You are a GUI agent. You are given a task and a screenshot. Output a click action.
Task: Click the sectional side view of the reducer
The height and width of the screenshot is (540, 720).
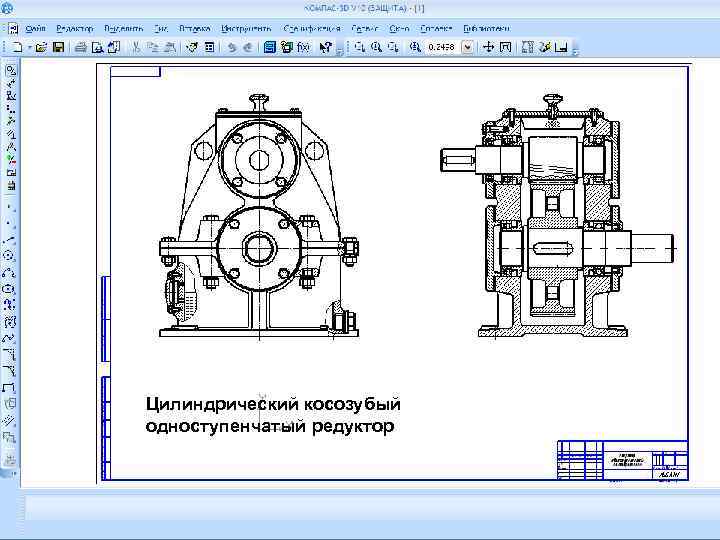pyautogui.click(x=558, y=216)
